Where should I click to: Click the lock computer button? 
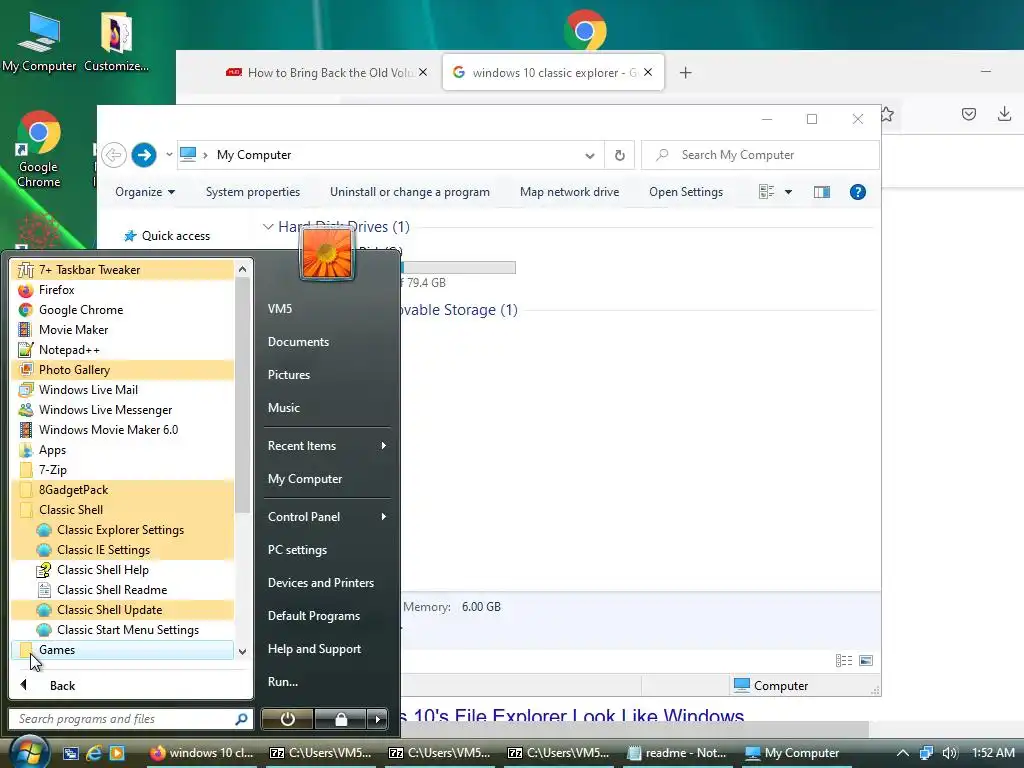(341, 719)
